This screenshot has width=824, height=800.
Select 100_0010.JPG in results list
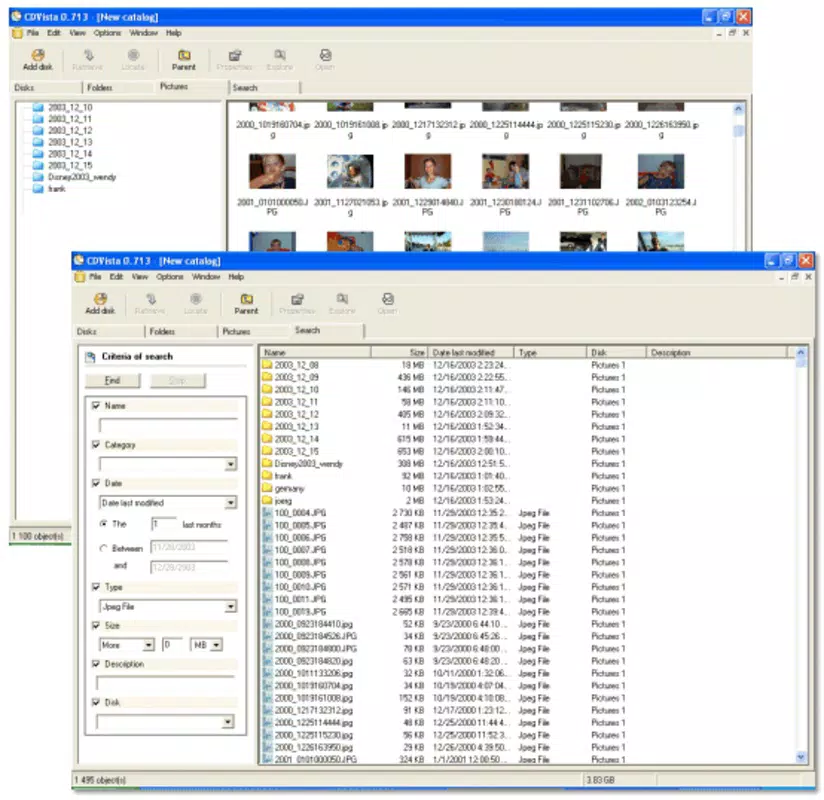click(x=301, y=587)
